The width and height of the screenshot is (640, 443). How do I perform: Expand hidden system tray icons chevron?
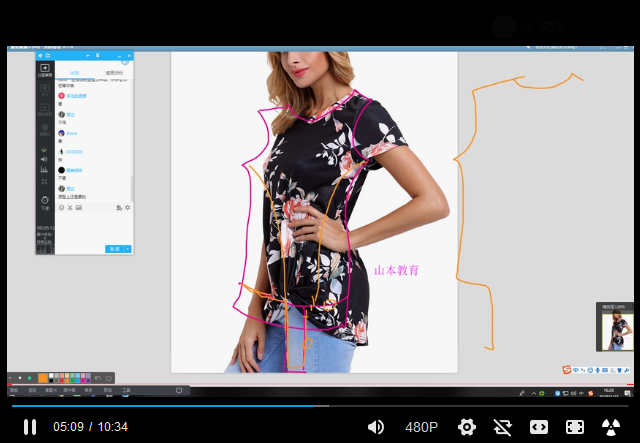(533, 393)
